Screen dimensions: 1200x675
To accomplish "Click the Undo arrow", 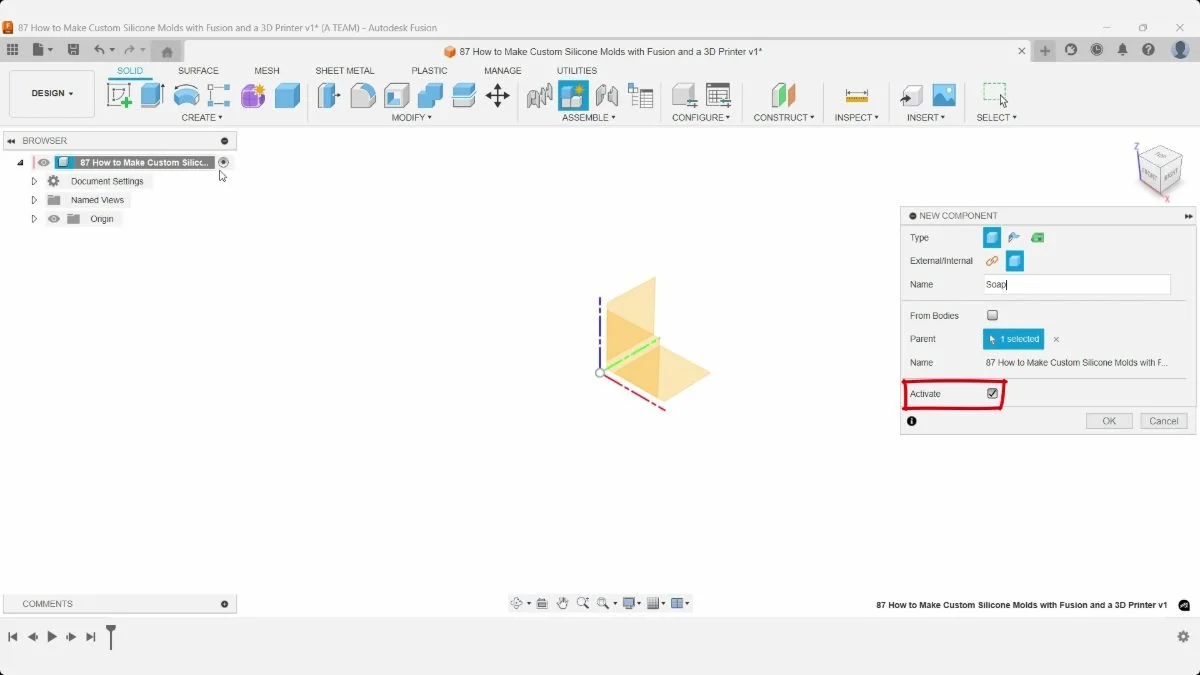I will tap(99, 49).
